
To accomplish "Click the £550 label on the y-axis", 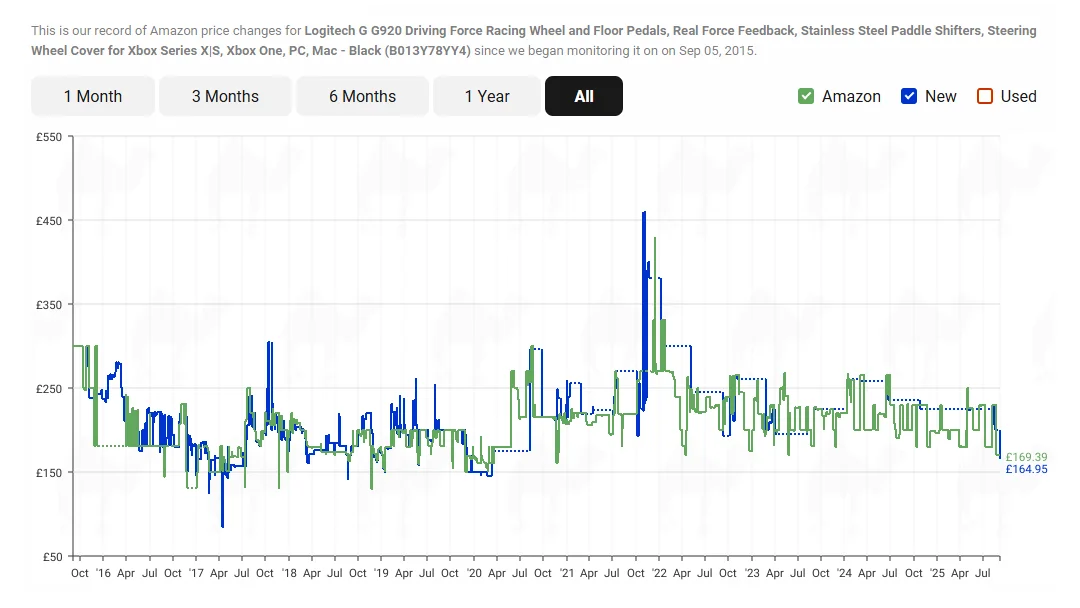I will [48, 136].
